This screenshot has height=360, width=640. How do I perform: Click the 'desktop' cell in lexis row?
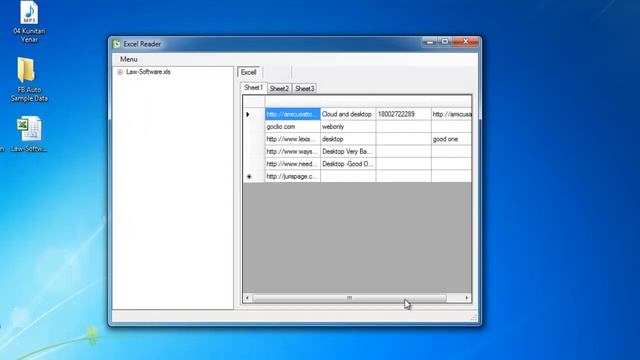point(348,139)
